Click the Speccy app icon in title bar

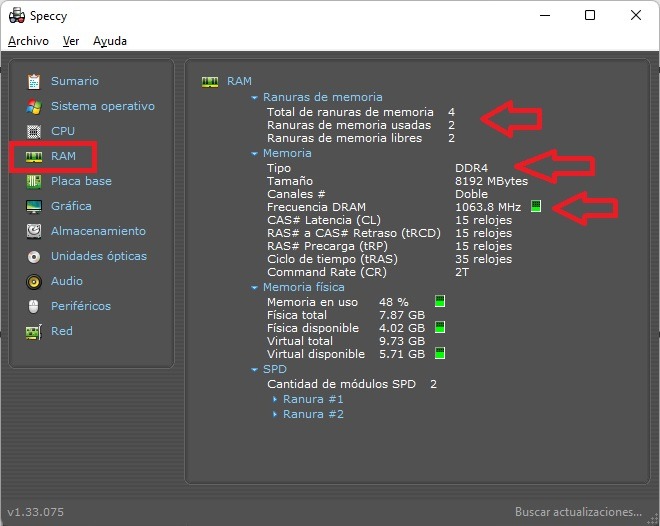pos(17,16)
